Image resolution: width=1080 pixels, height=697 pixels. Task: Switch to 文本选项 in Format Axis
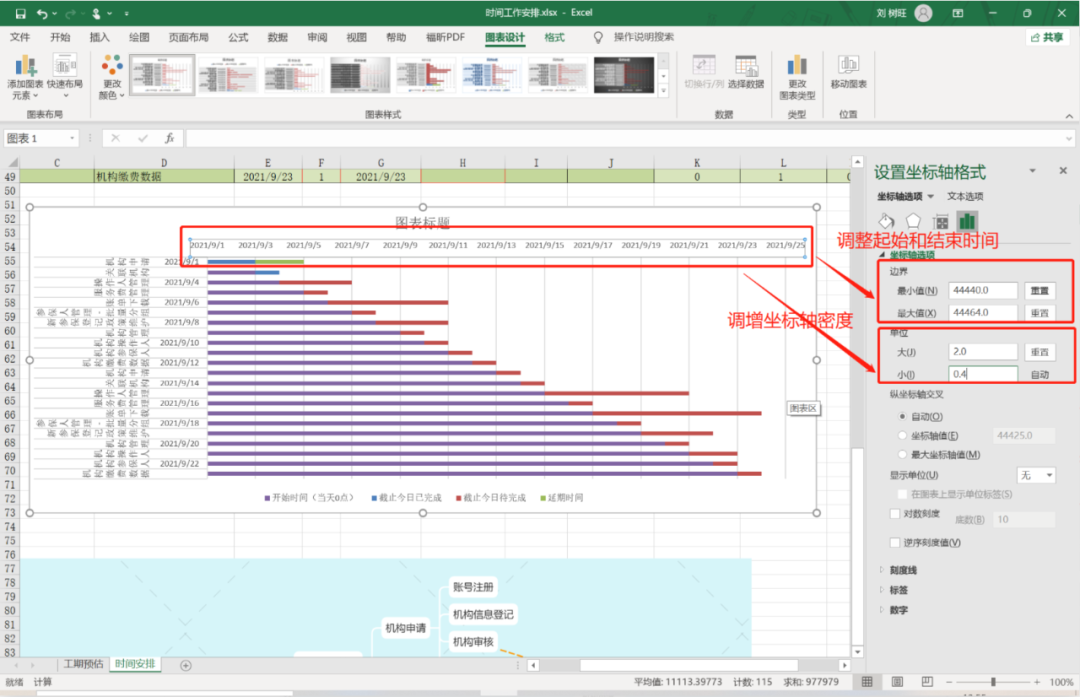tap(965, 197)
